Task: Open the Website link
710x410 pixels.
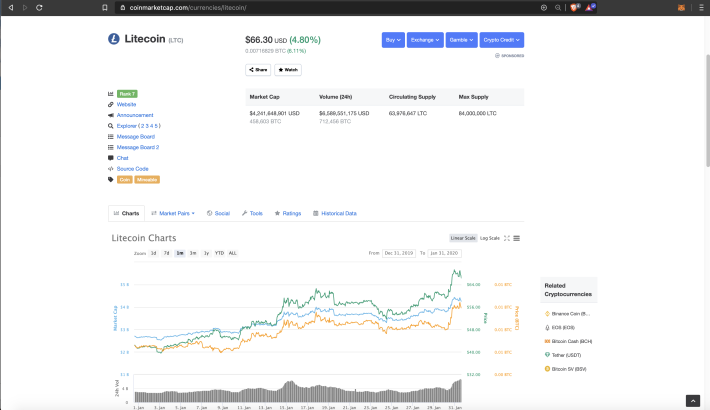Action: pos(126,105)
